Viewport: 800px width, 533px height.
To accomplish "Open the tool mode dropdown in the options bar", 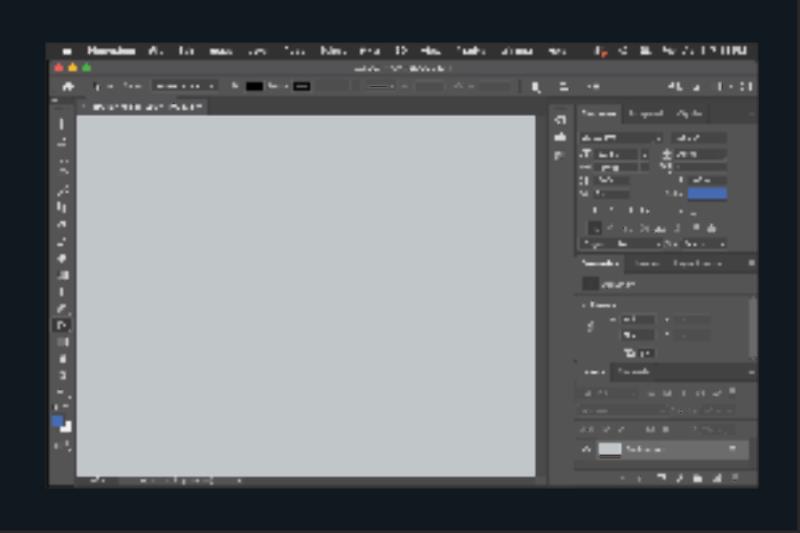I will 185,86.
